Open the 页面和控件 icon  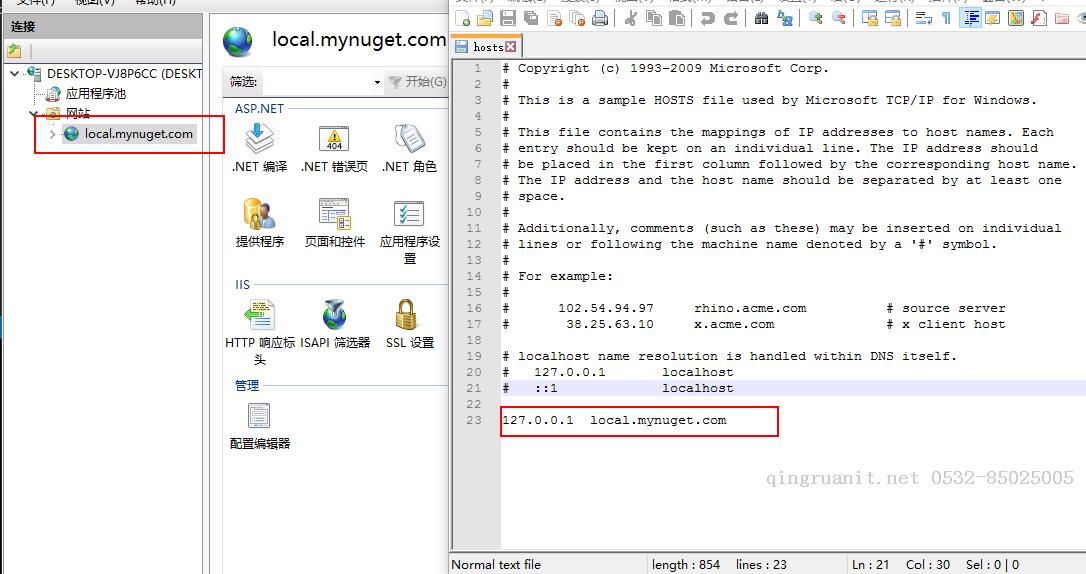point(334,214)
